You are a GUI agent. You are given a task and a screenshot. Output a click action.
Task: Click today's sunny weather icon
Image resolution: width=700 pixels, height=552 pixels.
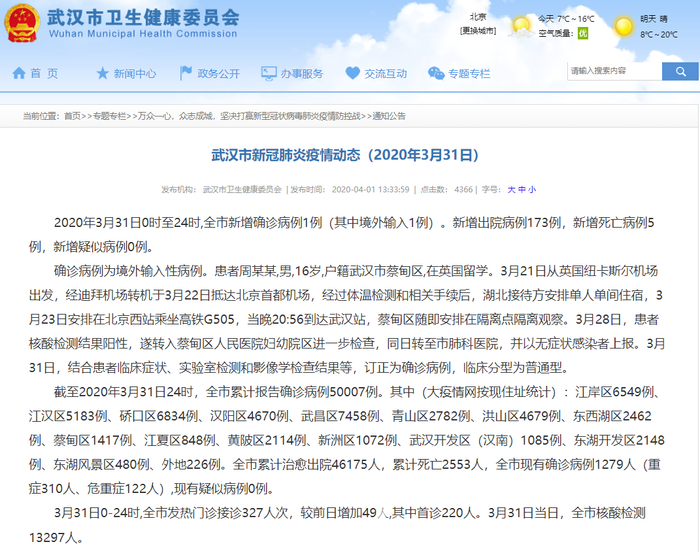521,26
